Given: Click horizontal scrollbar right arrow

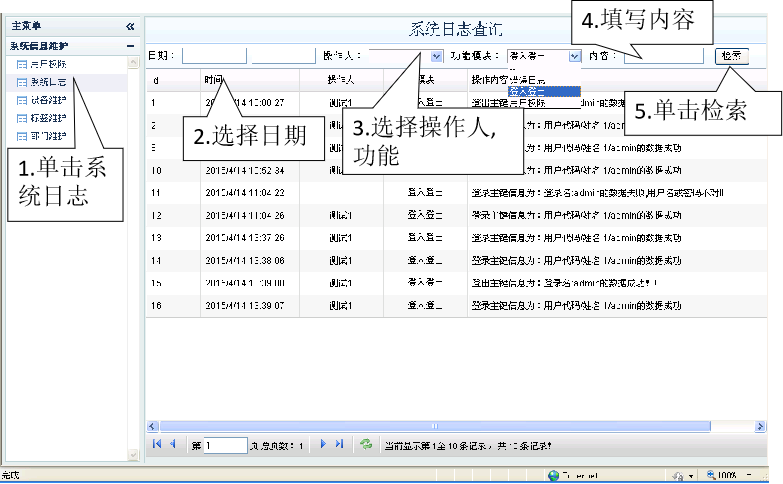Looking at the screenshot, I should click(x=760, y=427).
